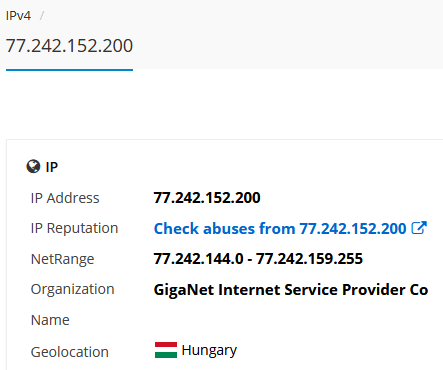Select the 77.242.152.200 page heading tab

tap(69, 46)
